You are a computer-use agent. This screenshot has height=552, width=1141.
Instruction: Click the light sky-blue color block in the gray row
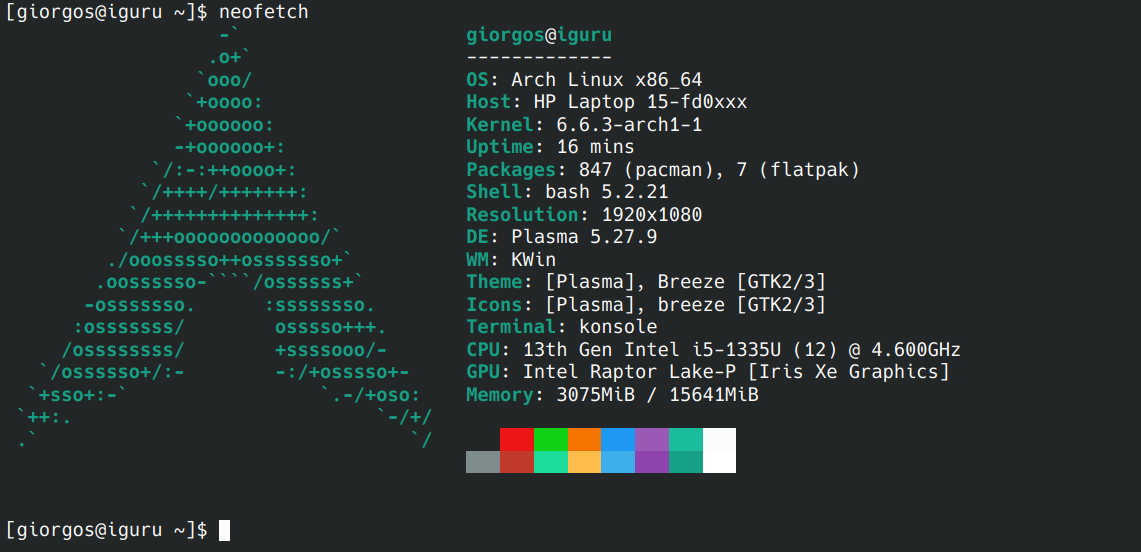tap(618, 462)
